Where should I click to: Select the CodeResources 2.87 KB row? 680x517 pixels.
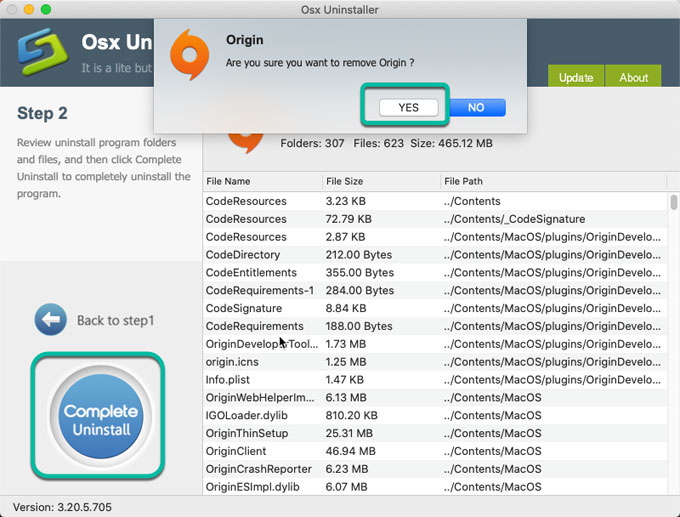click(435, 237)
